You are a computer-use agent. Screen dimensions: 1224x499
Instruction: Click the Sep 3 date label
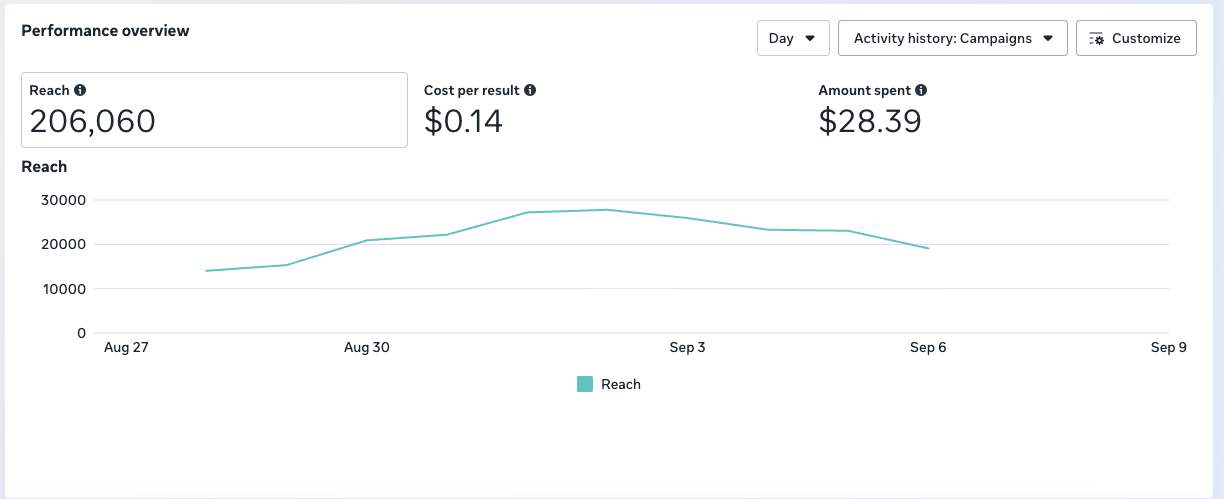click(687, 348)
